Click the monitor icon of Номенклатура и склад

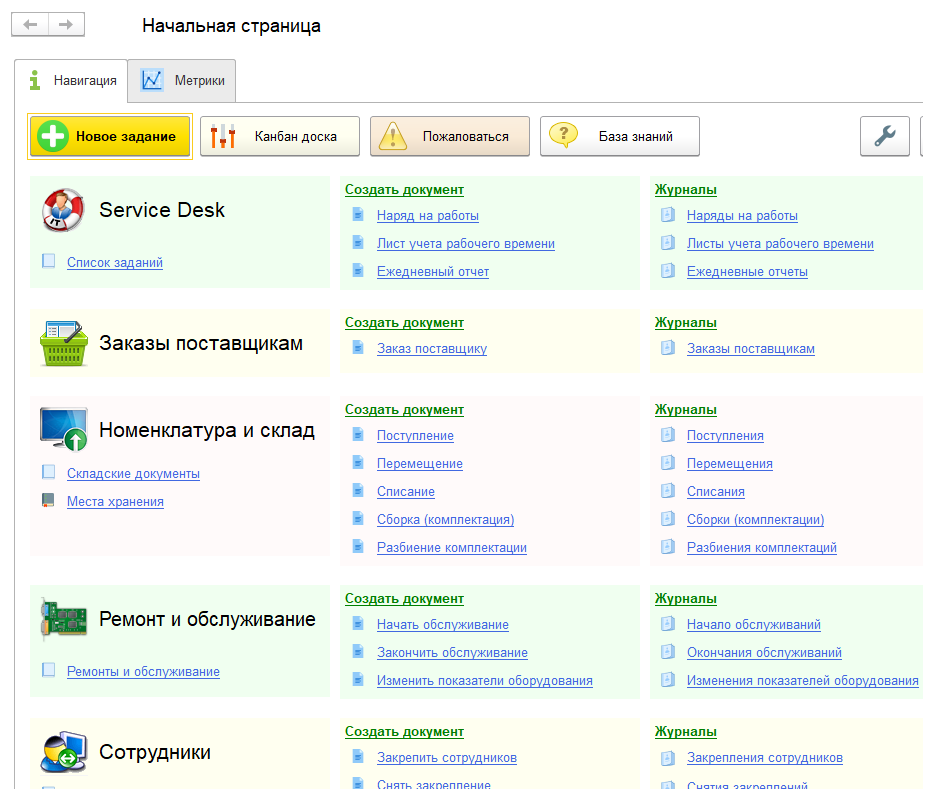coord(62,428)
